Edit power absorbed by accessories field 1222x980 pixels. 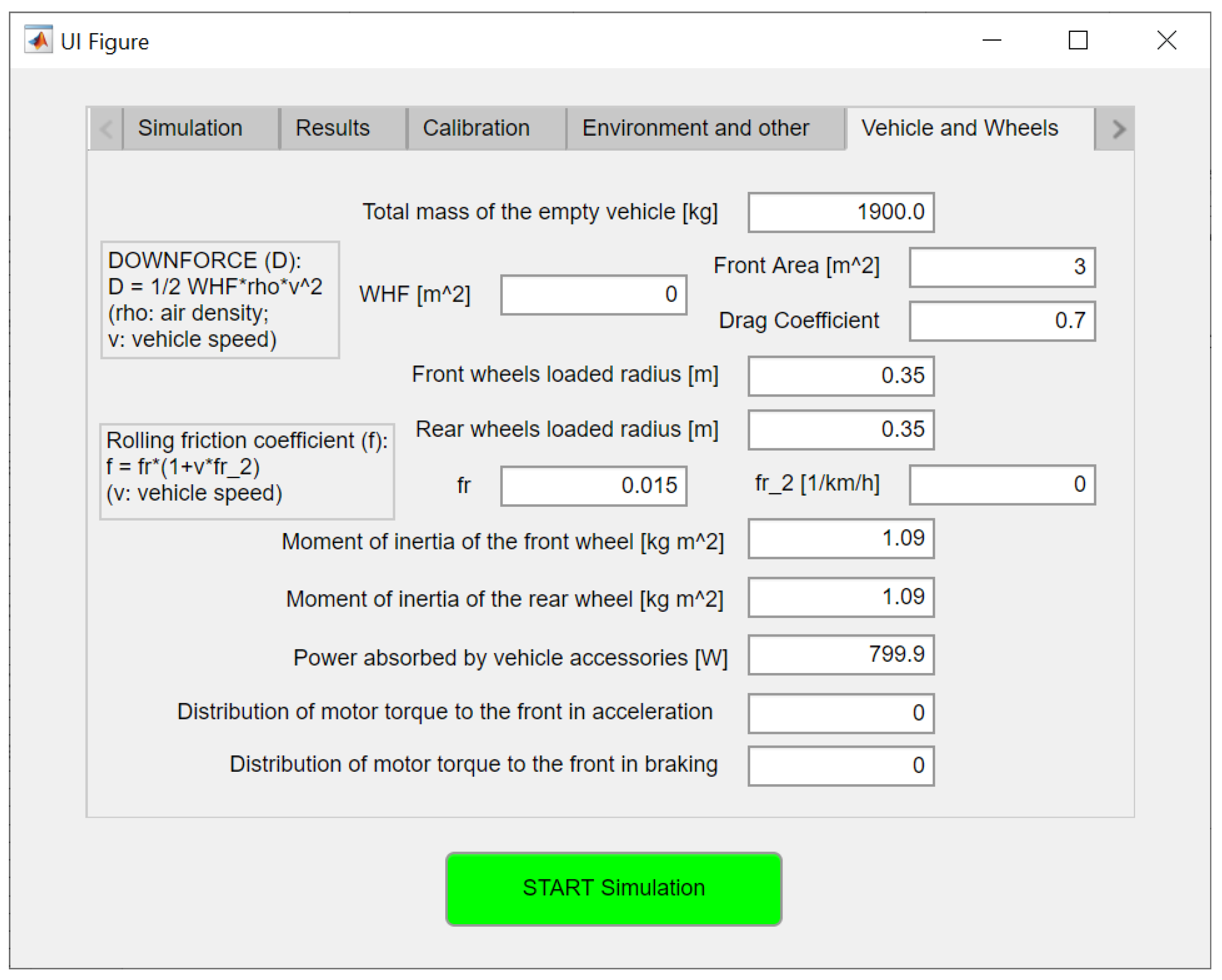click(840, 655)
